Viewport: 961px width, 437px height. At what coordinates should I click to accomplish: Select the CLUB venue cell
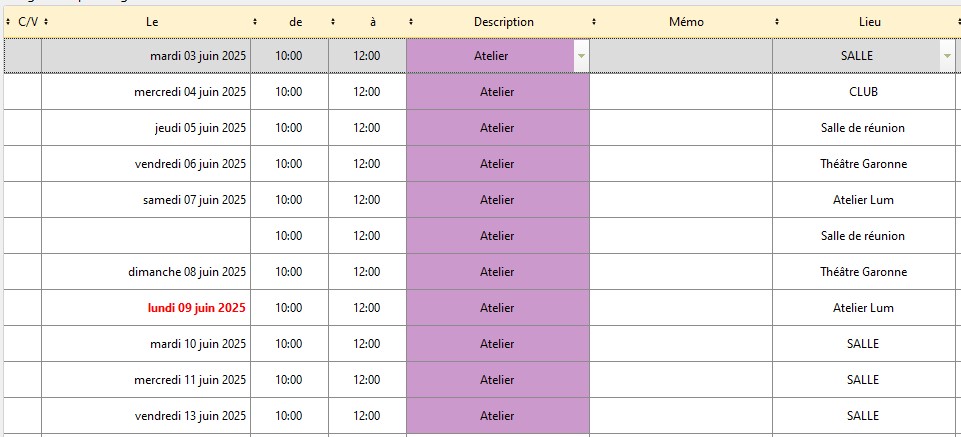[x=863, y=92]
